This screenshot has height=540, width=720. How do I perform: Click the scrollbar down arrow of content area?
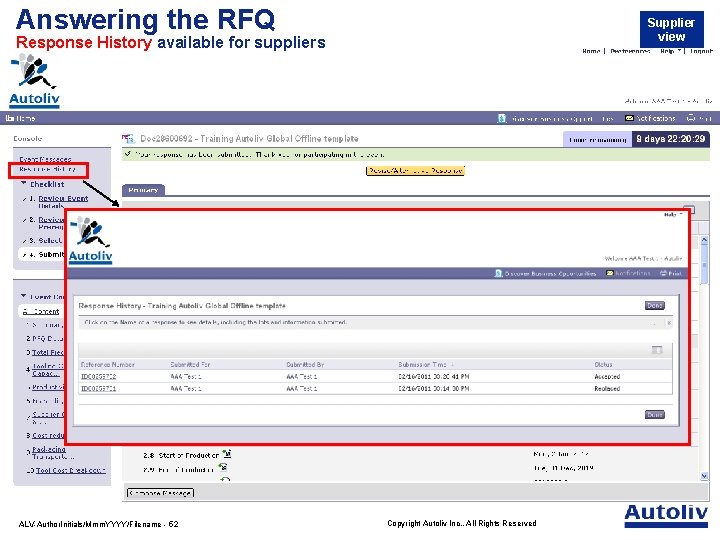[x=704, y=476]
